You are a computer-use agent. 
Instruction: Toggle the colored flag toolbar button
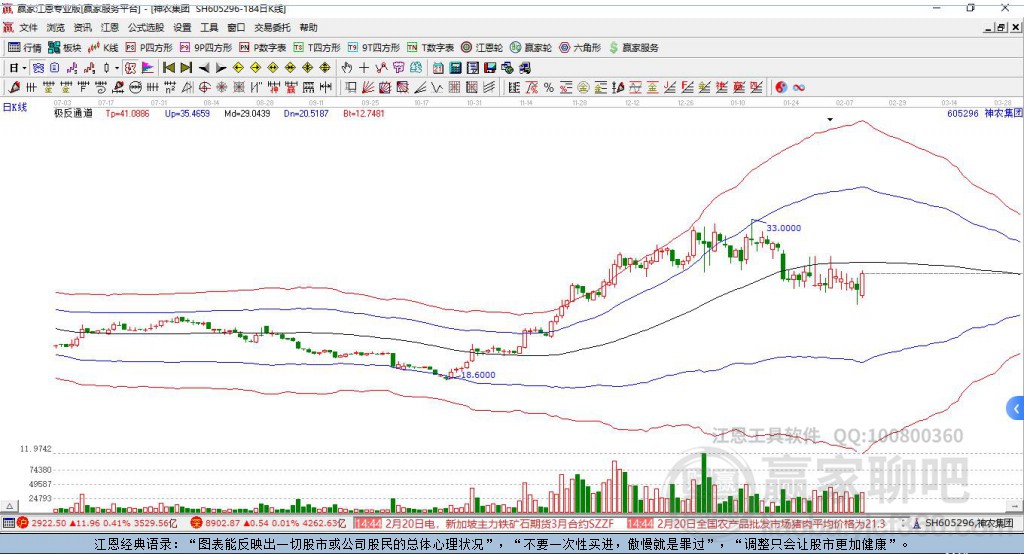(x=148, y=68)
